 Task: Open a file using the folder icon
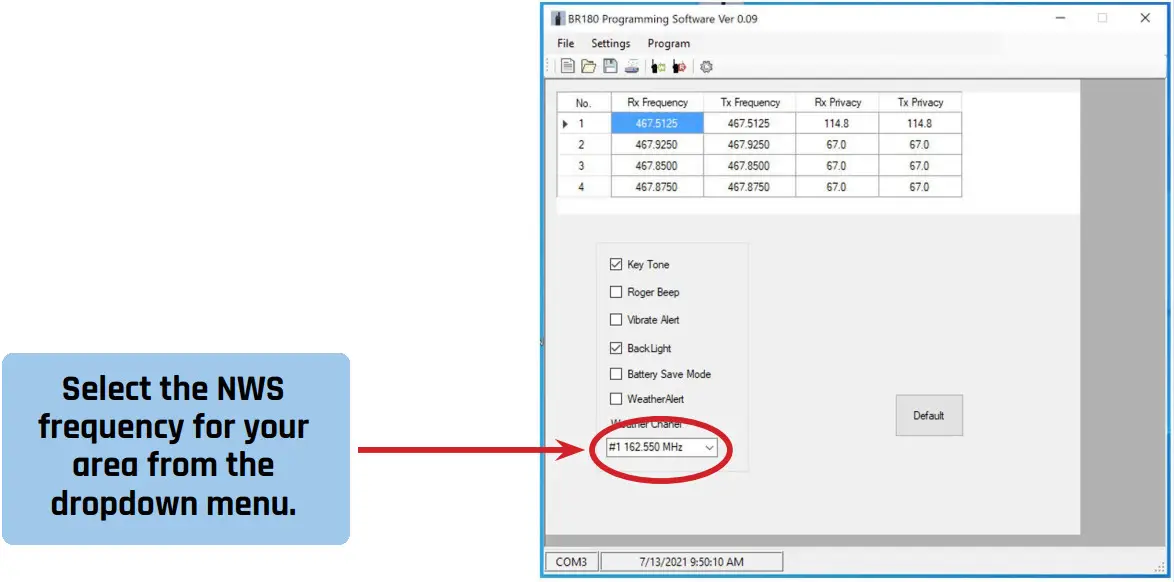point(588,66)
